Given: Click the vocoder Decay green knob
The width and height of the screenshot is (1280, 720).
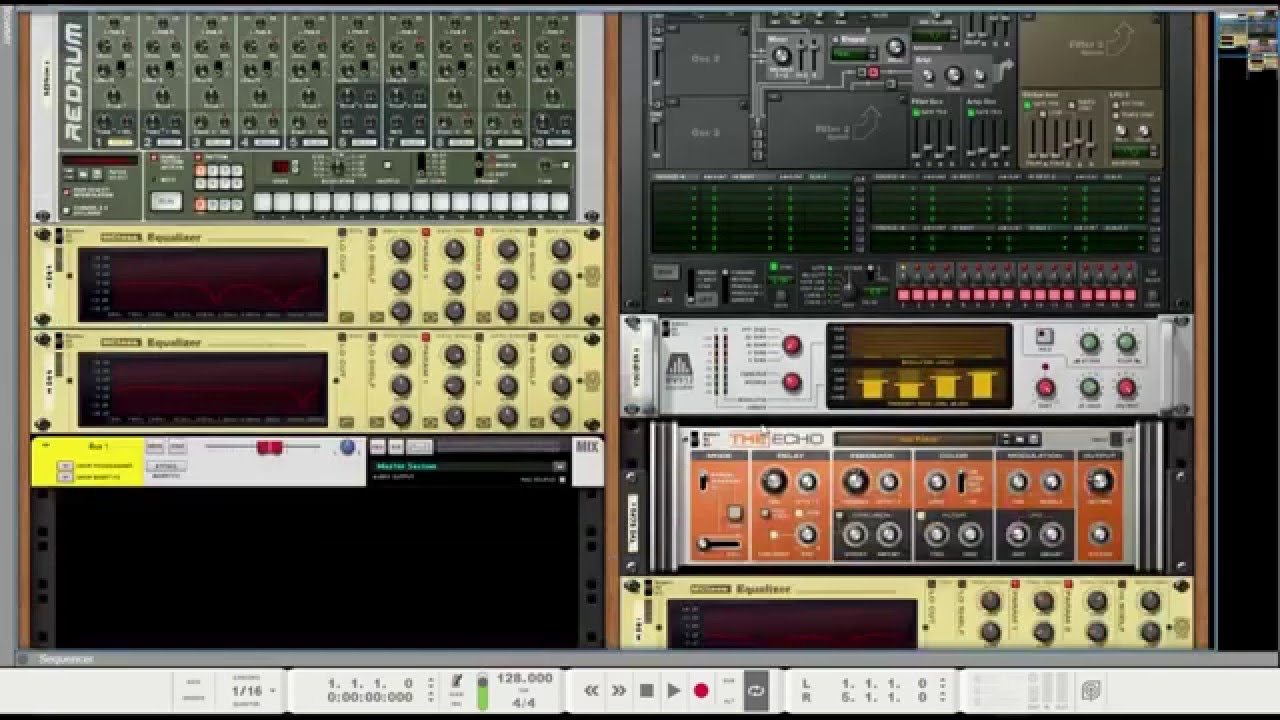Looking at the screenshot, I should [x=1127, y=343].
